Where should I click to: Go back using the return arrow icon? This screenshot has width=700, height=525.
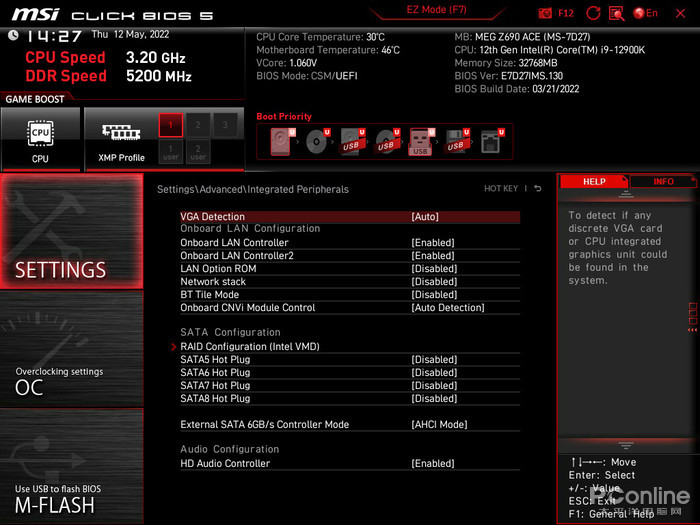[538, 188]
